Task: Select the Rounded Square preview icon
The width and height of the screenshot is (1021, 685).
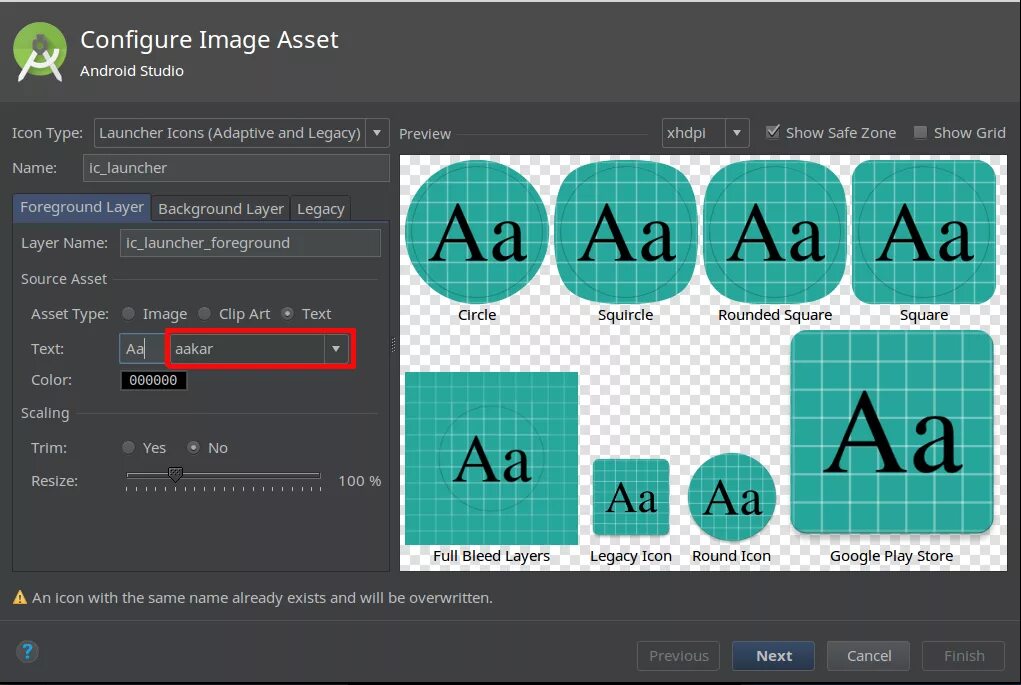Action: point(775,232)
